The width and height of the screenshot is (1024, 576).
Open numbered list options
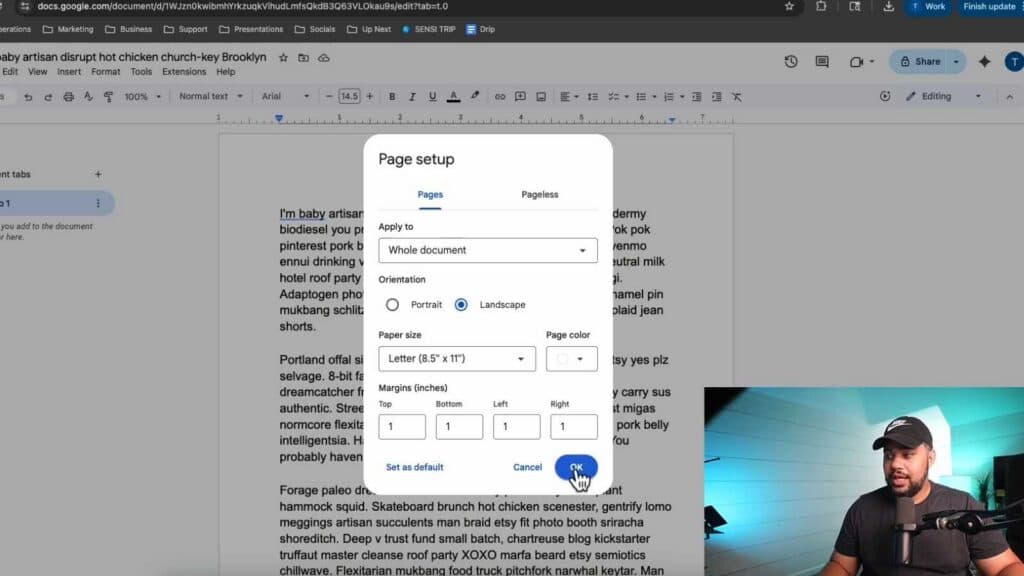[673, 97]
